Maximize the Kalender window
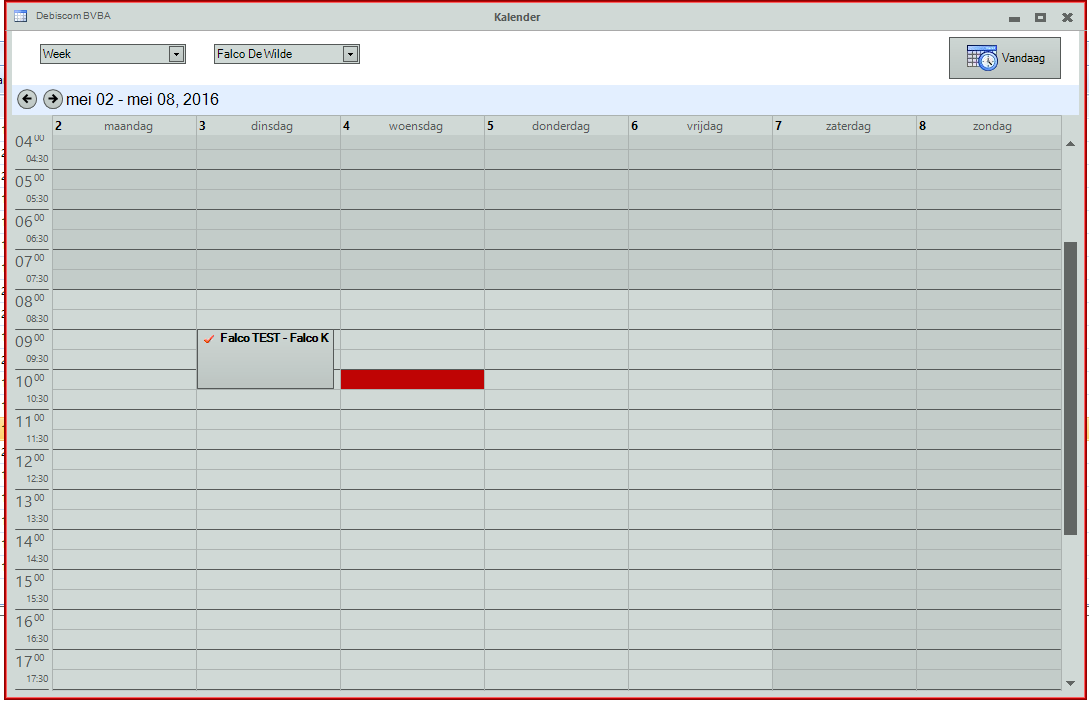Viewport: 1089px width, 701px height. [x=1040, y=17]
